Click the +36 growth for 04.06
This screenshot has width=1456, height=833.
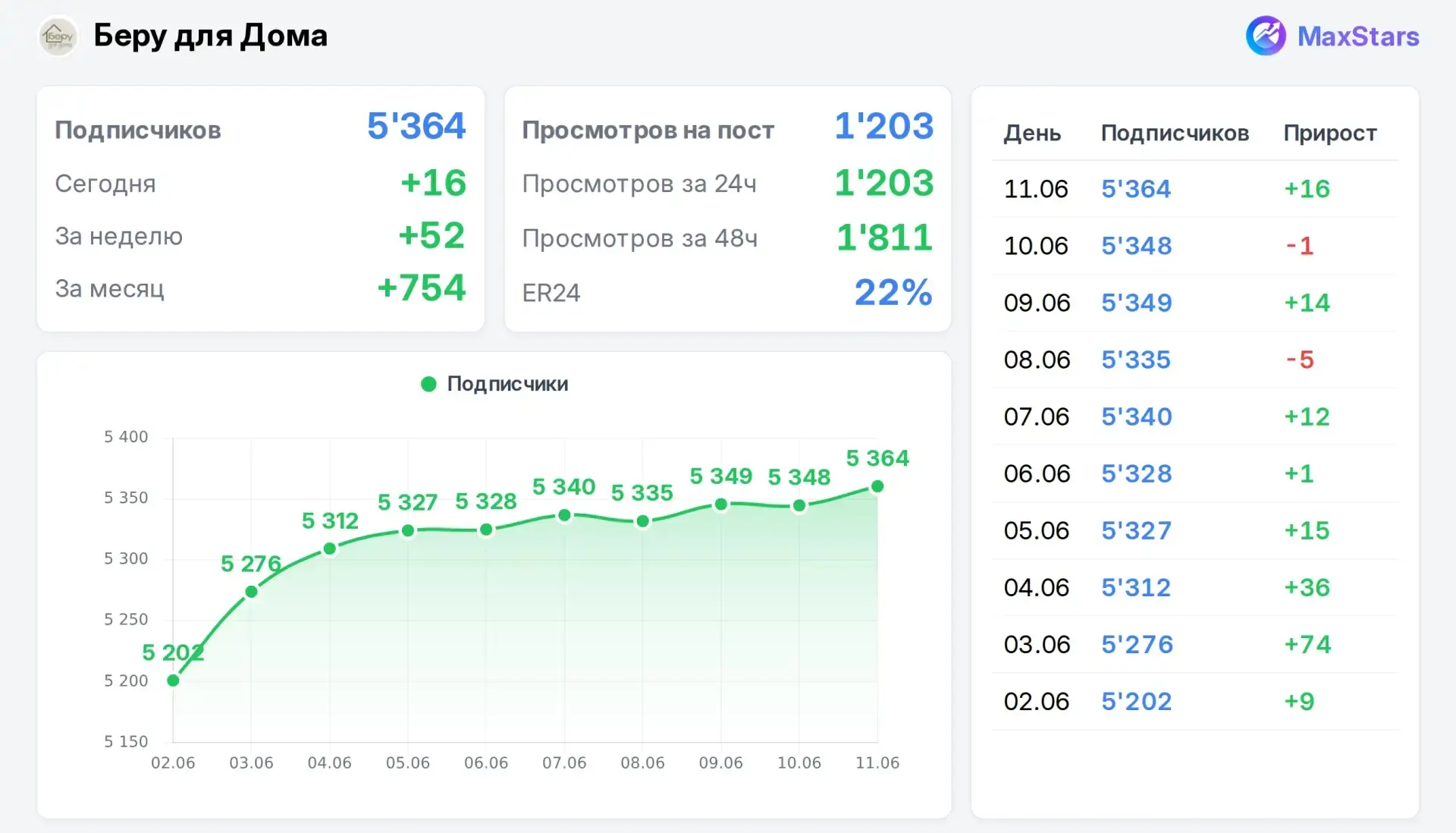click(x=1307, y=586)
